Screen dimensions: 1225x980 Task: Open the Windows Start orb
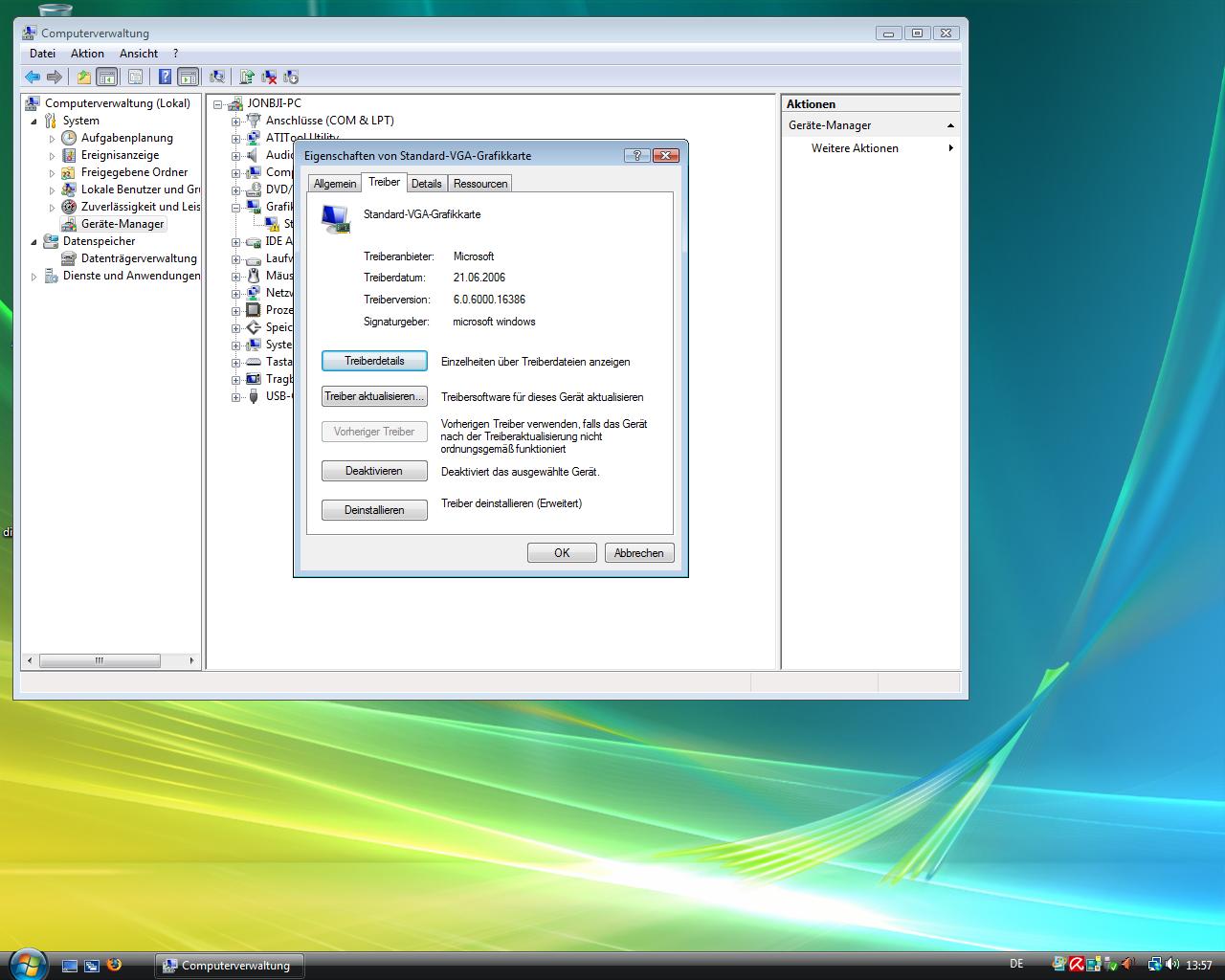27,963
